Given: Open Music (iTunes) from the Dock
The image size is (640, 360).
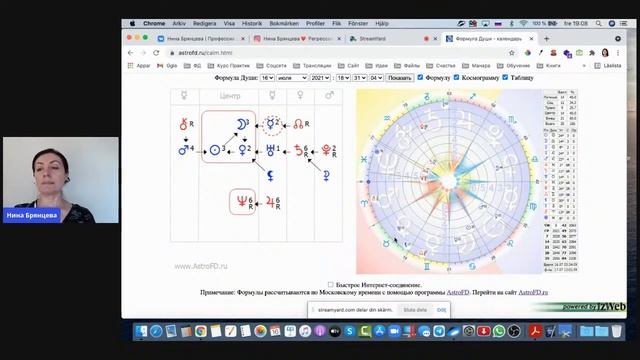Looking at the screenshot, I should coord(305,331).
